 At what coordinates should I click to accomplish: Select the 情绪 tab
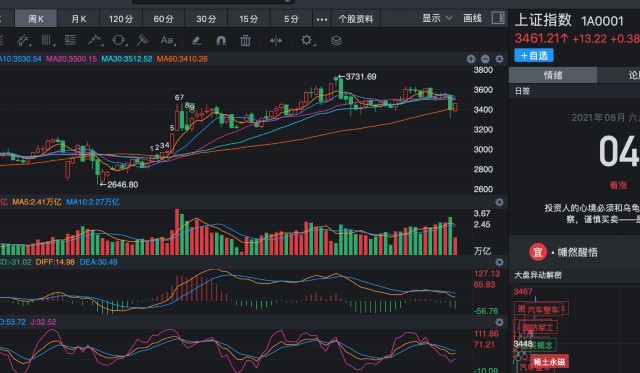[553, 75]
